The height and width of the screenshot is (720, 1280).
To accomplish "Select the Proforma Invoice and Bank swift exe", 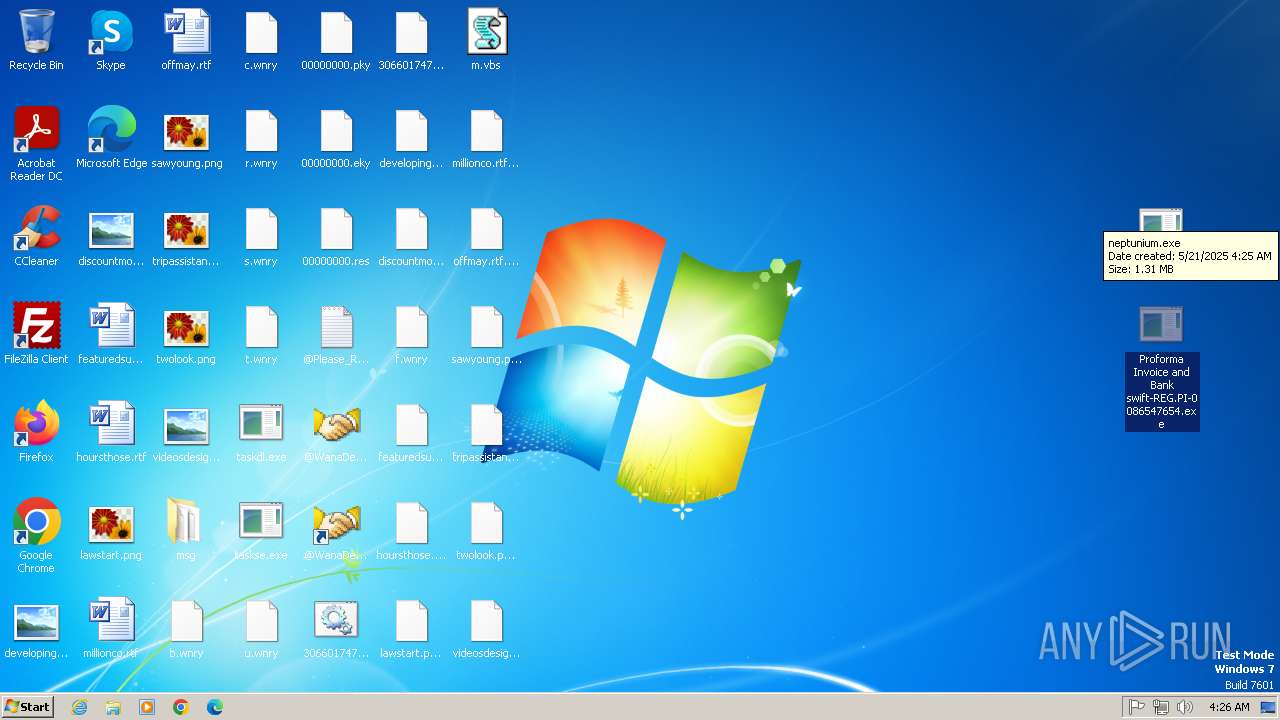I will coord(1161,368).
